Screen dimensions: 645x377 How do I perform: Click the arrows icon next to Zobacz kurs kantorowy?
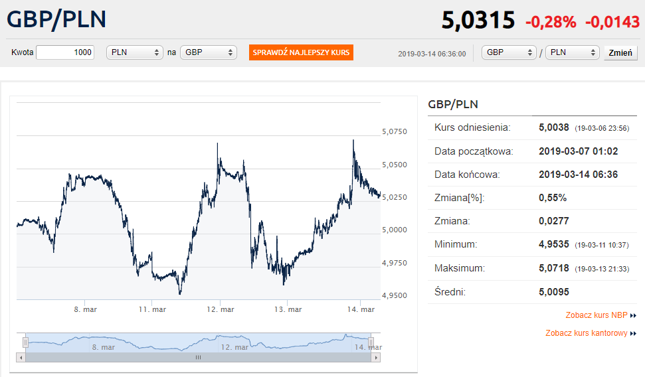coord(633,333)
